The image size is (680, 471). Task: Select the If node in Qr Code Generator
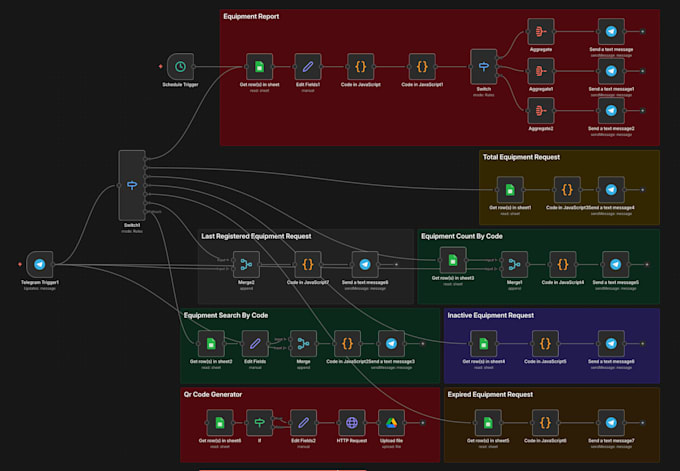[x=259, y=422]
